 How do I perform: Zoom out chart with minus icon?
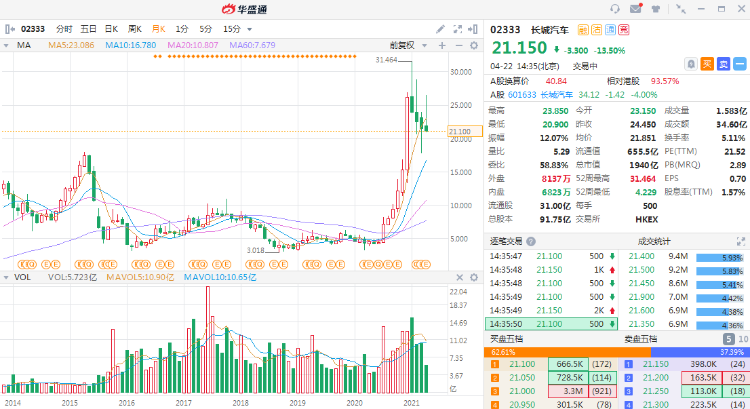[x=459, y=45]
